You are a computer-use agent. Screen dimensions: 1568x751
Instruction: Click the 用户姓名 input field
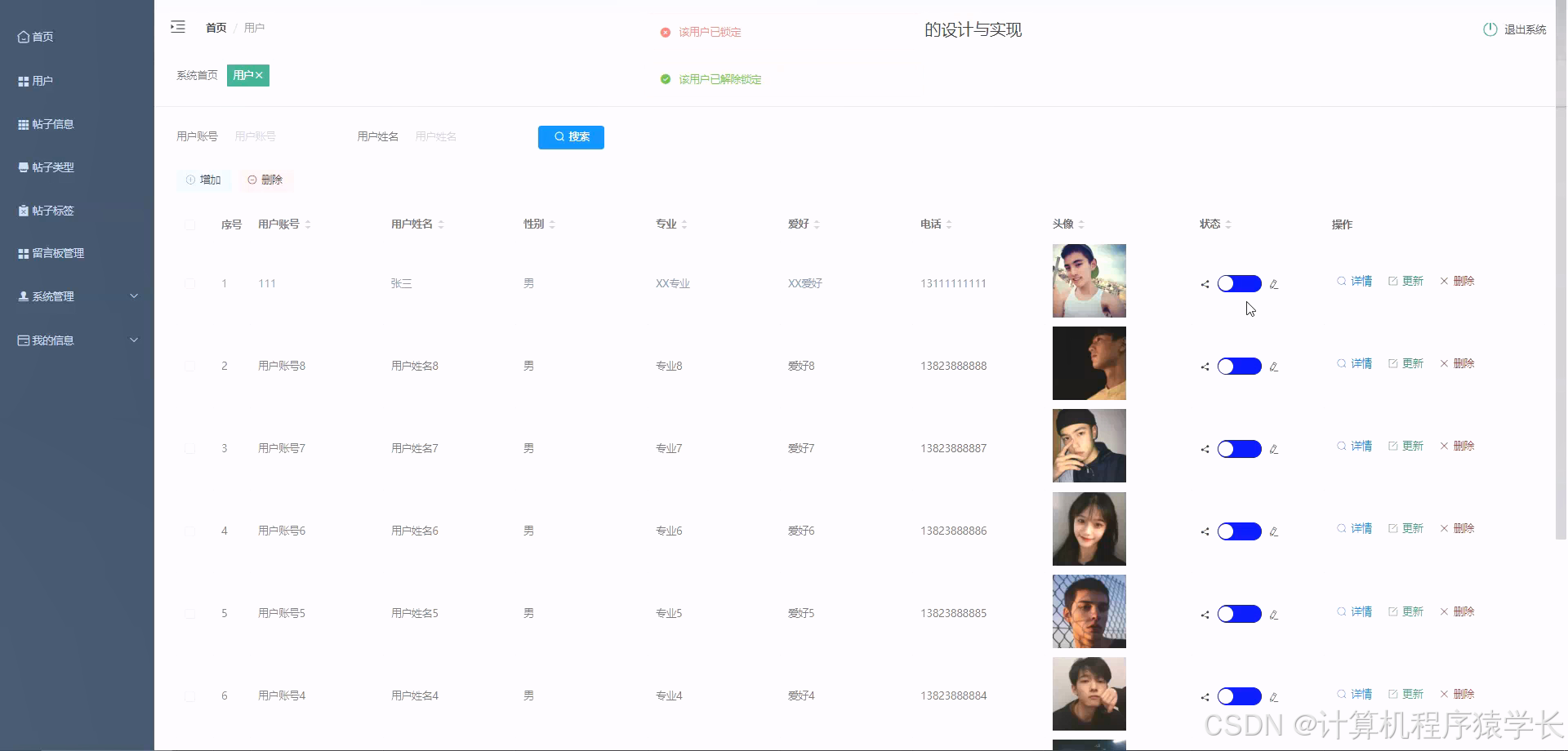point(457,136)
